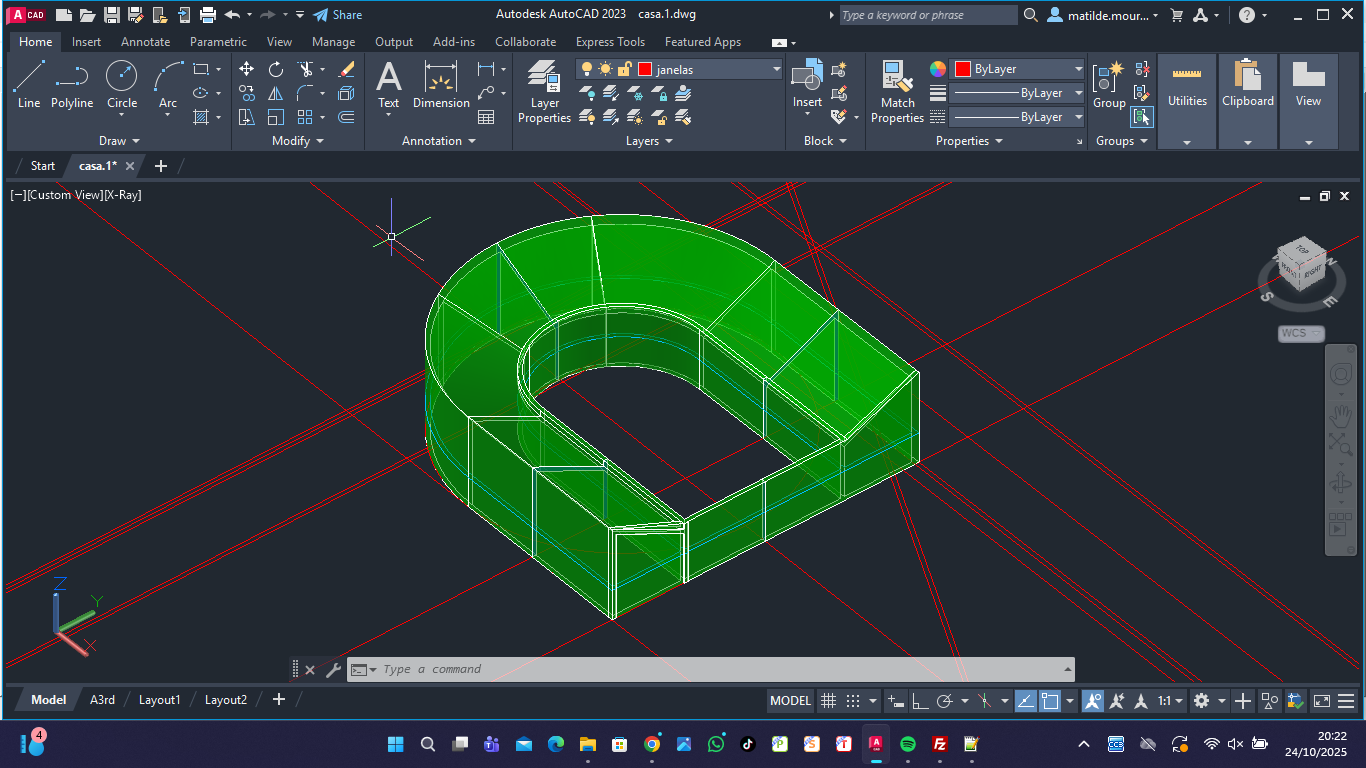Open Layer Properties manager
Viewport: 1366px width, 768px height.
point(544,91)
